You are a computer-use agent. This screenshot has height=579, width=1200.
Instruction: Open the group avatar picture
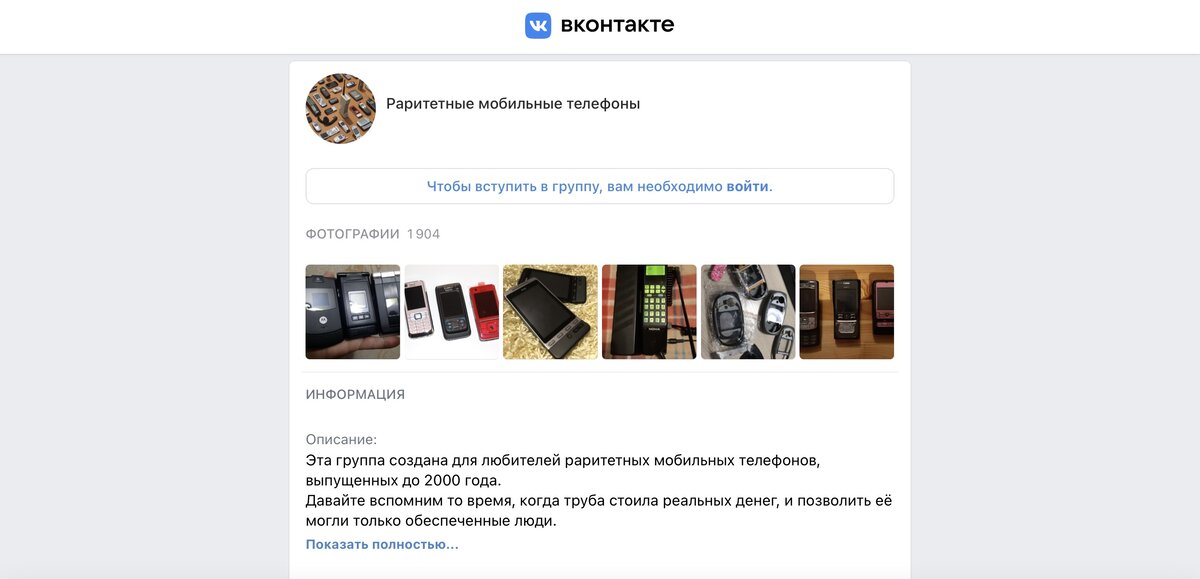click(341, 108)
